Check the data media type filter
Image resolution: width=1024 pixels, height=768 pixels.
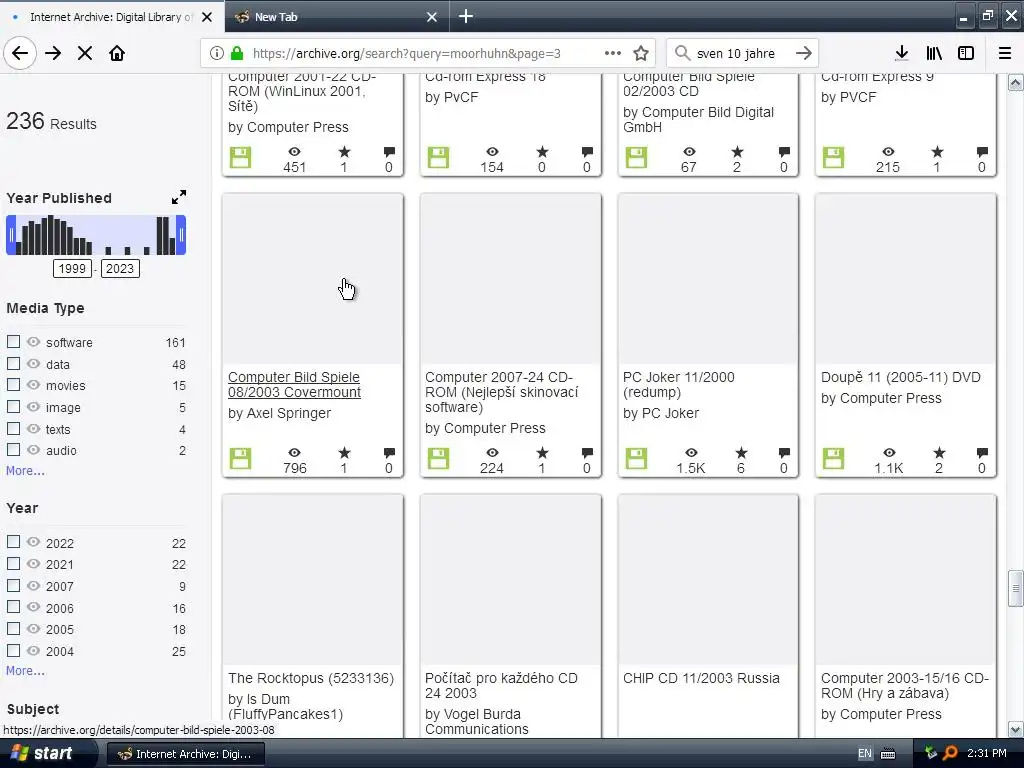coord(13,364)
